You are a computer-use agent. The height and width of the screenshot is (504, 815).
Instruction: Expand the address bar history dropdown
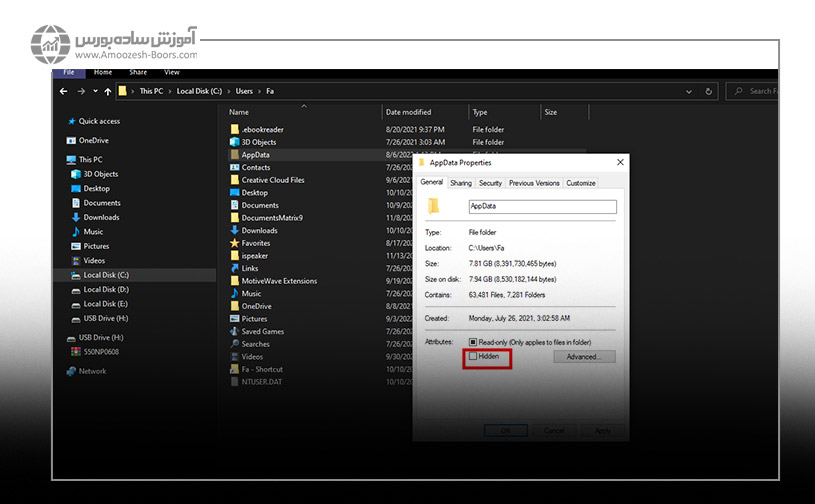(x=690, y=91)
